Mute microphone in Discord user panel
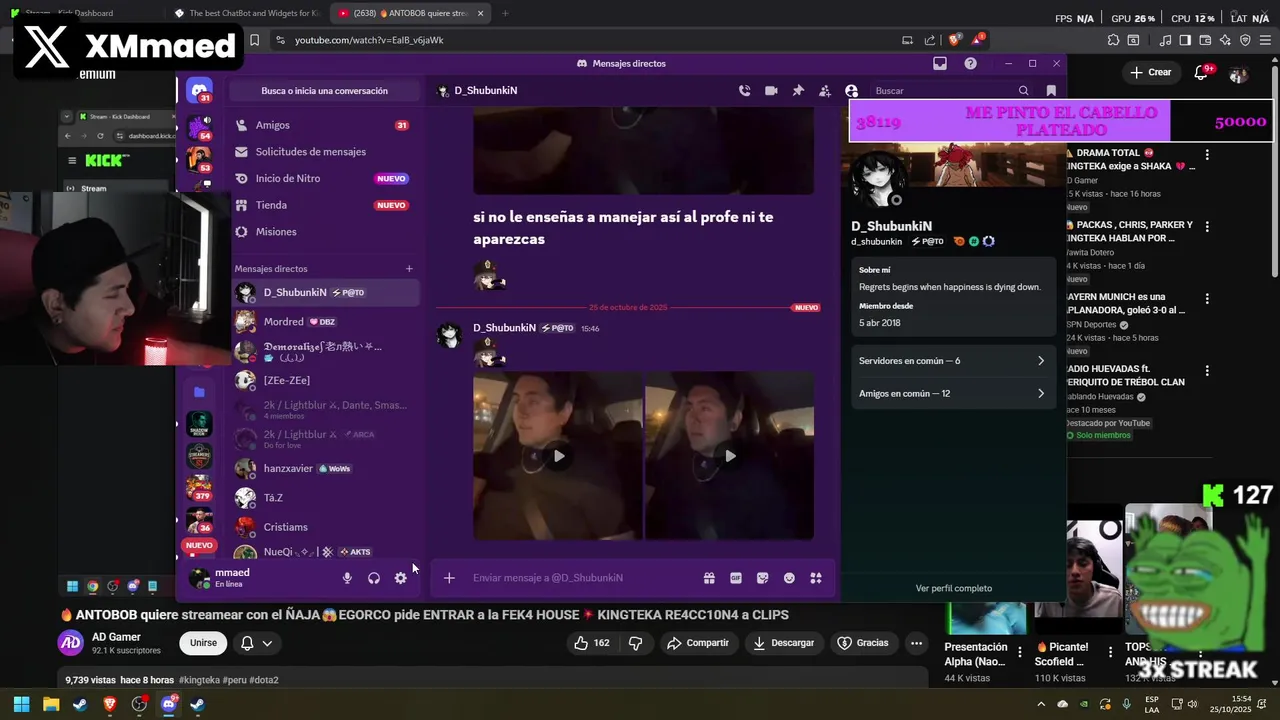1280x720 pixels. (x=347, y=578)
